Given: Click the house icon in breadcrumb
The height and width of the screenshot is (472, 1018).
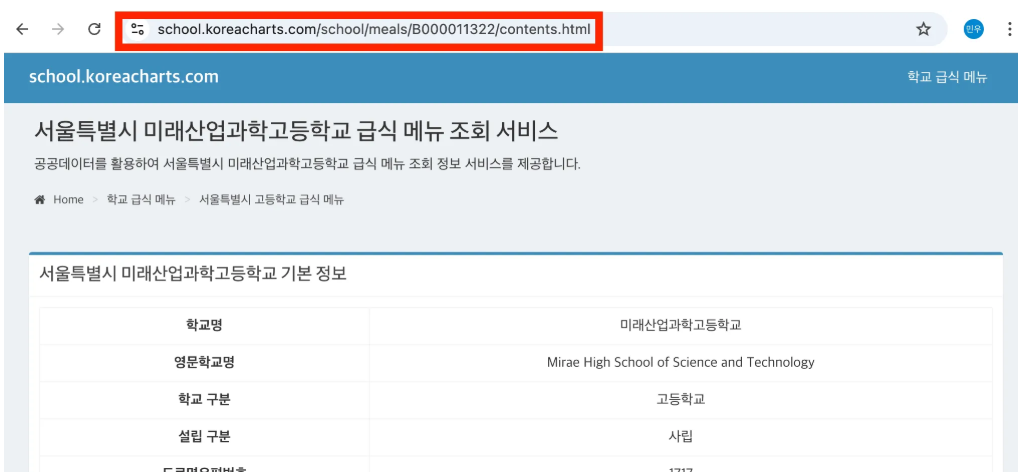Looking at the screenshot, I should pos(40,200).
